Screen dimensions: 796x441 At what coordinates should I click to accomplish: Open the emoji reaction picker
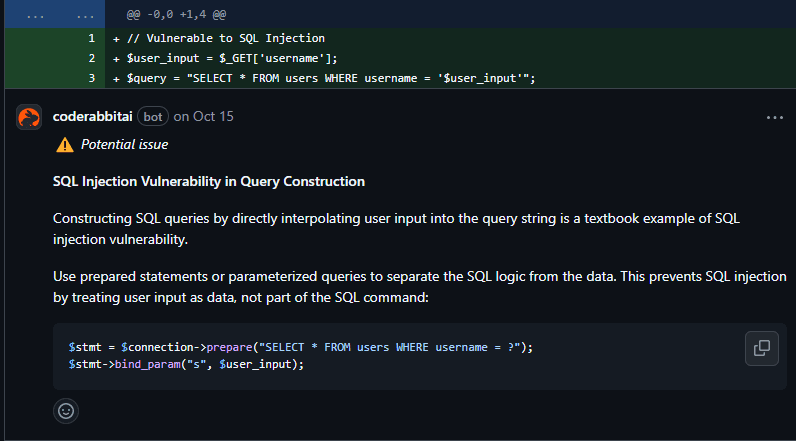tap(66, 410)
